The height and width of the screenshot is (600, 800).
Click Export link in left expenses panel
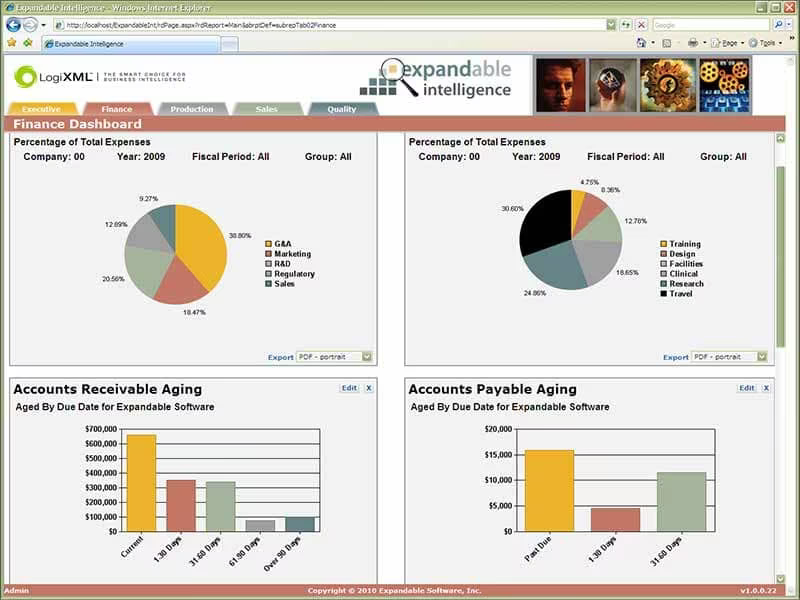tap(281, 357)
